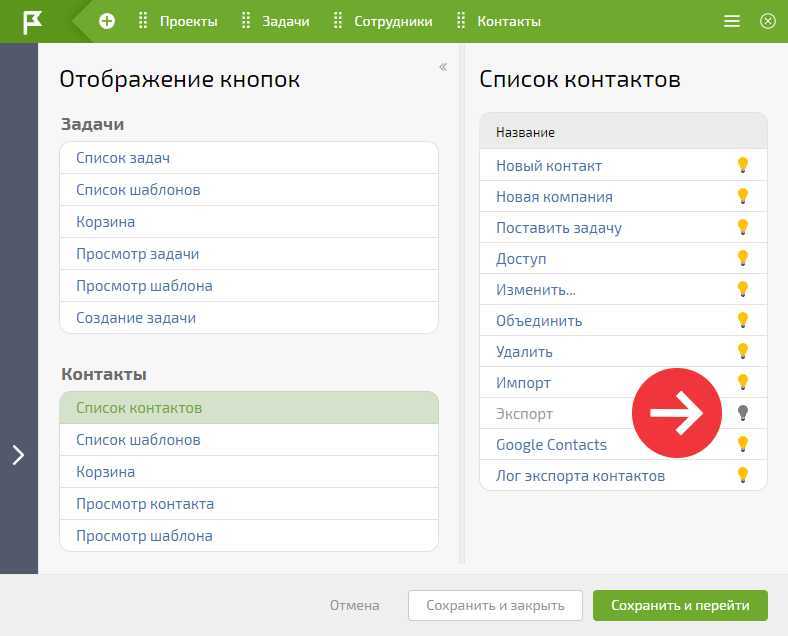Click the plus add icon in header

pyautogui.click(x=107, y=21)
